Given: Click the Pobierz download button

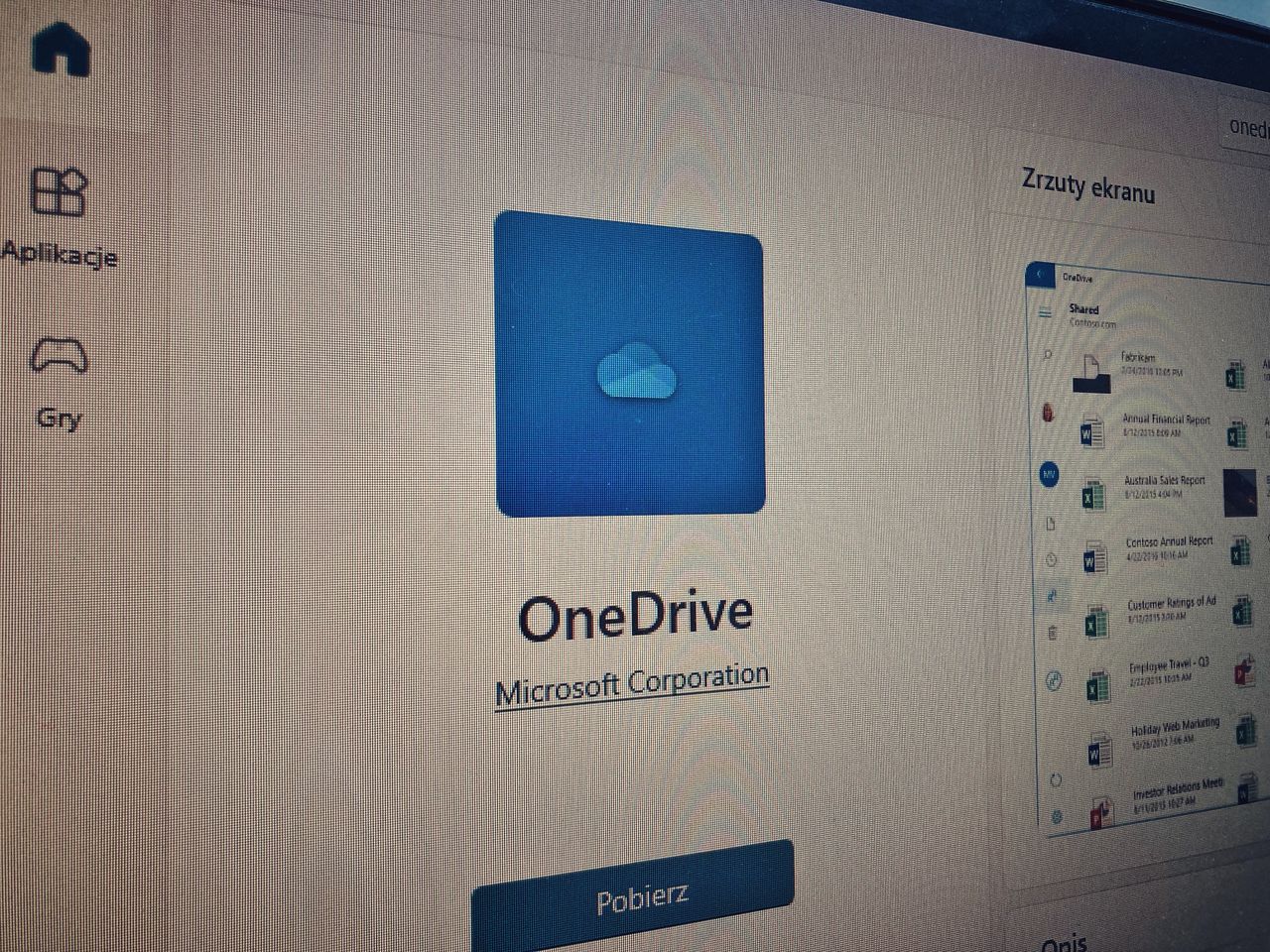Looking at the screenshot, I should [x=635, y=897].
